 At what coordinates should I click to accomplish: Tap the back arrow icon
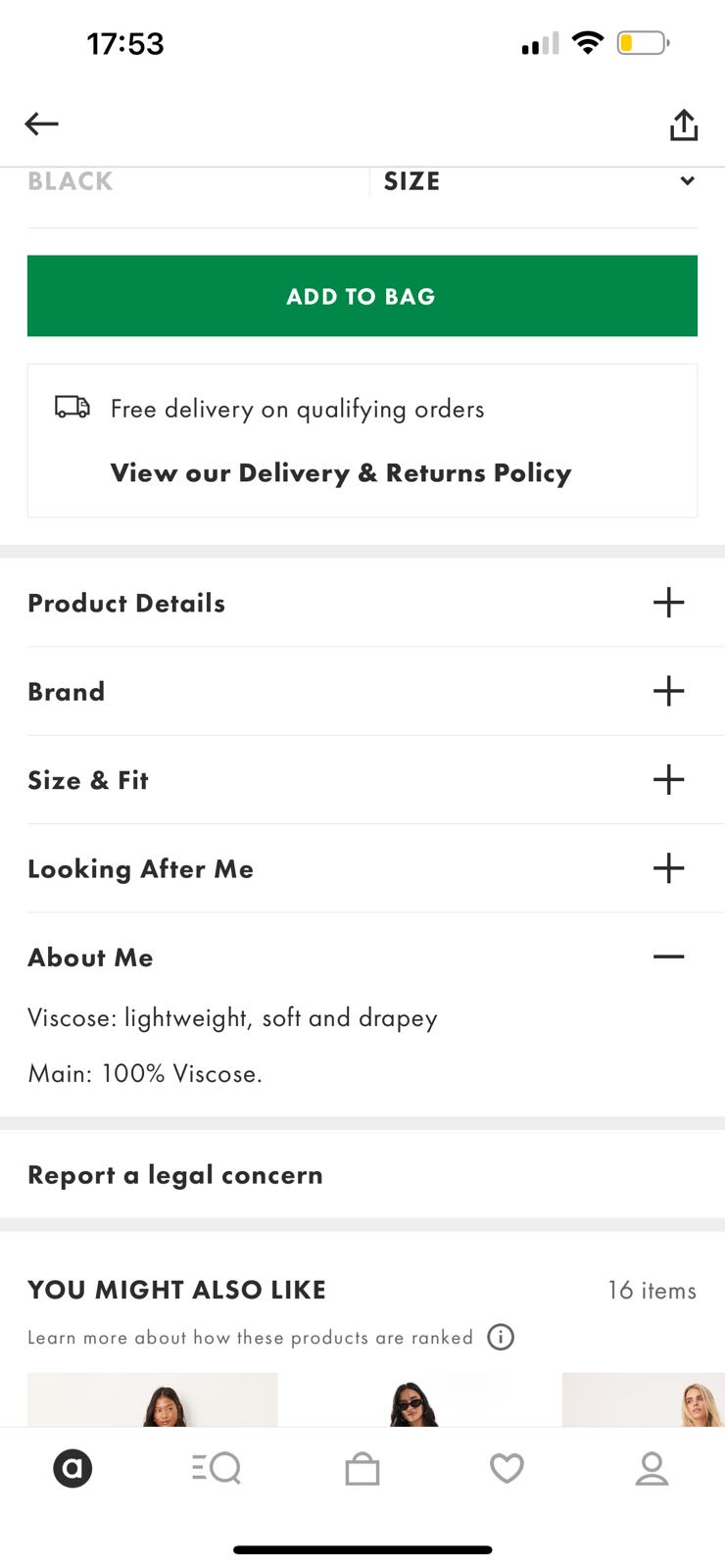point(42,123)
